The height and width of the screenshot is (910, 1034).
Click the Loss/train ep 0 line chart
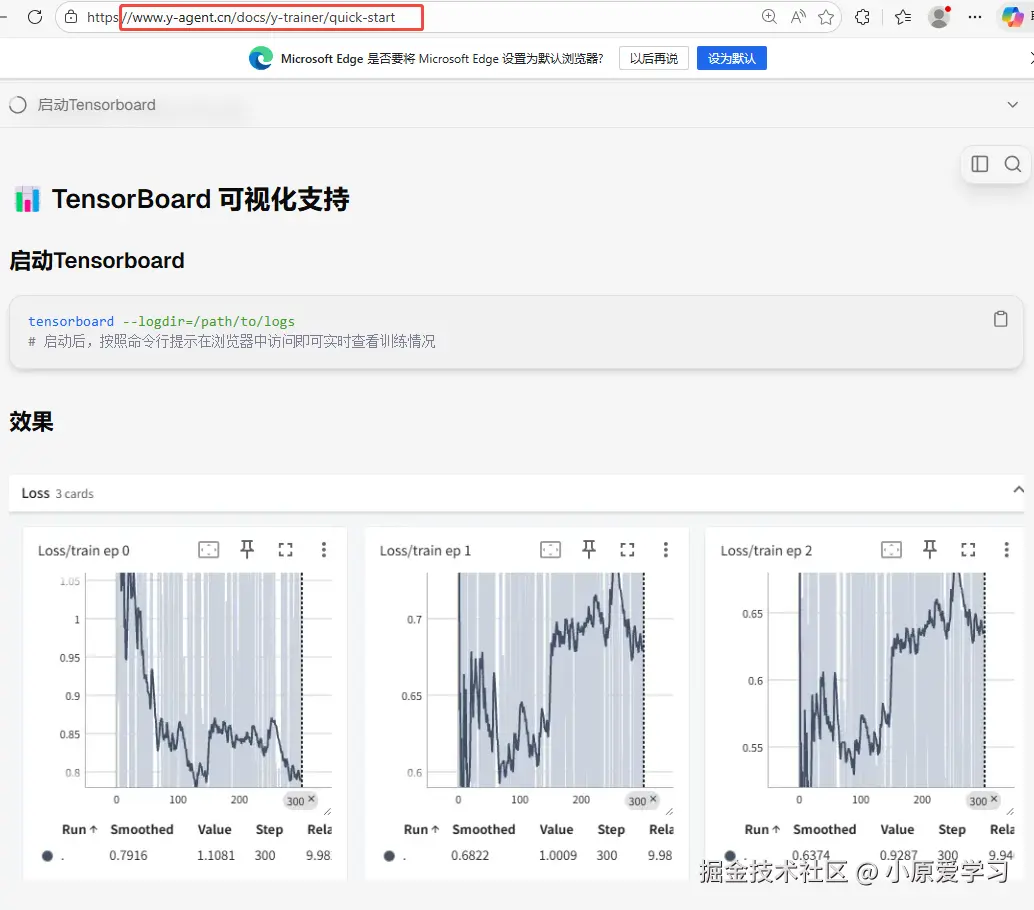click(x=209, y=680)
